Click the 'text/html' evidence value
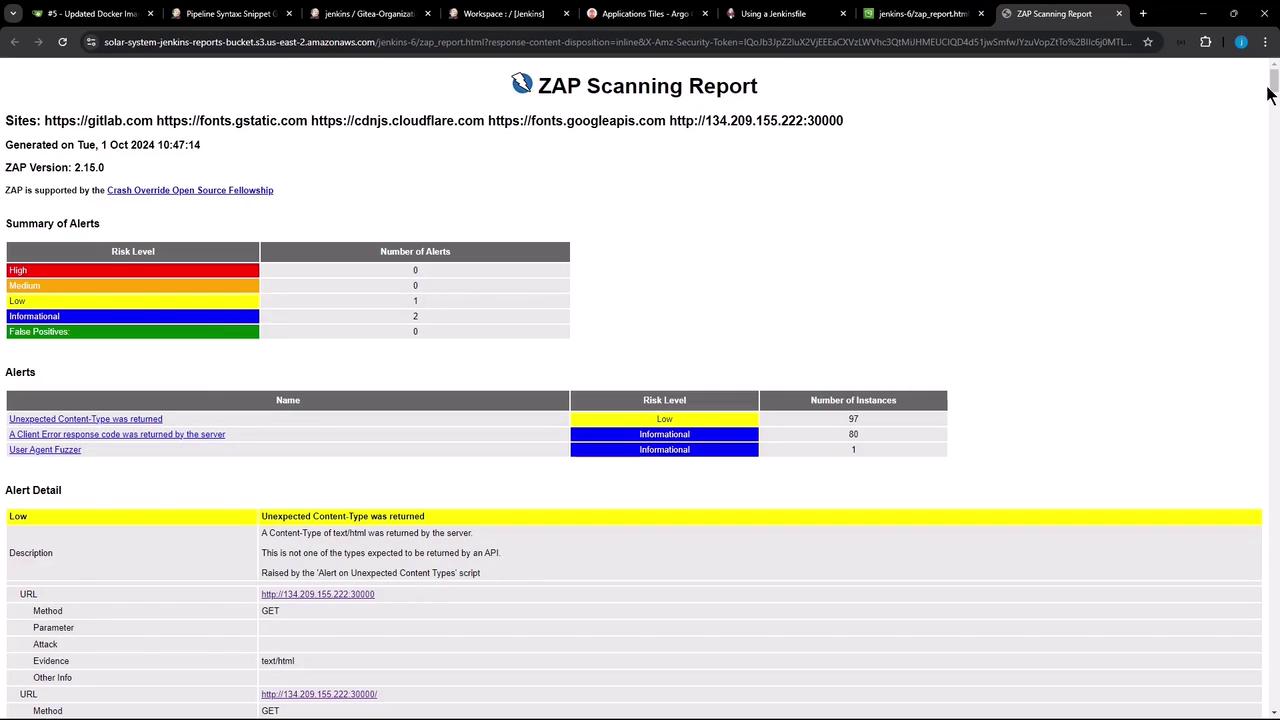 [278, 661]
